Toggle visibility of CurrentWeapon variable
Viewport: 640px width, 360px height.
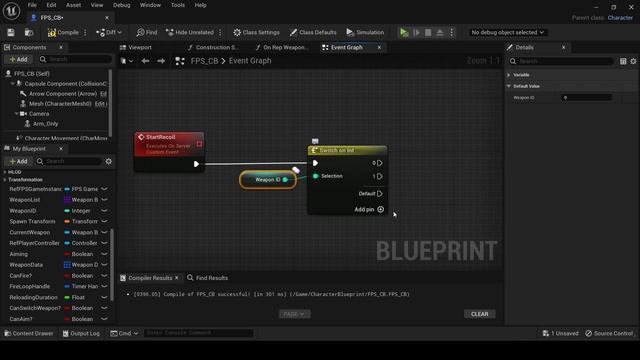[x=104, y=232]
